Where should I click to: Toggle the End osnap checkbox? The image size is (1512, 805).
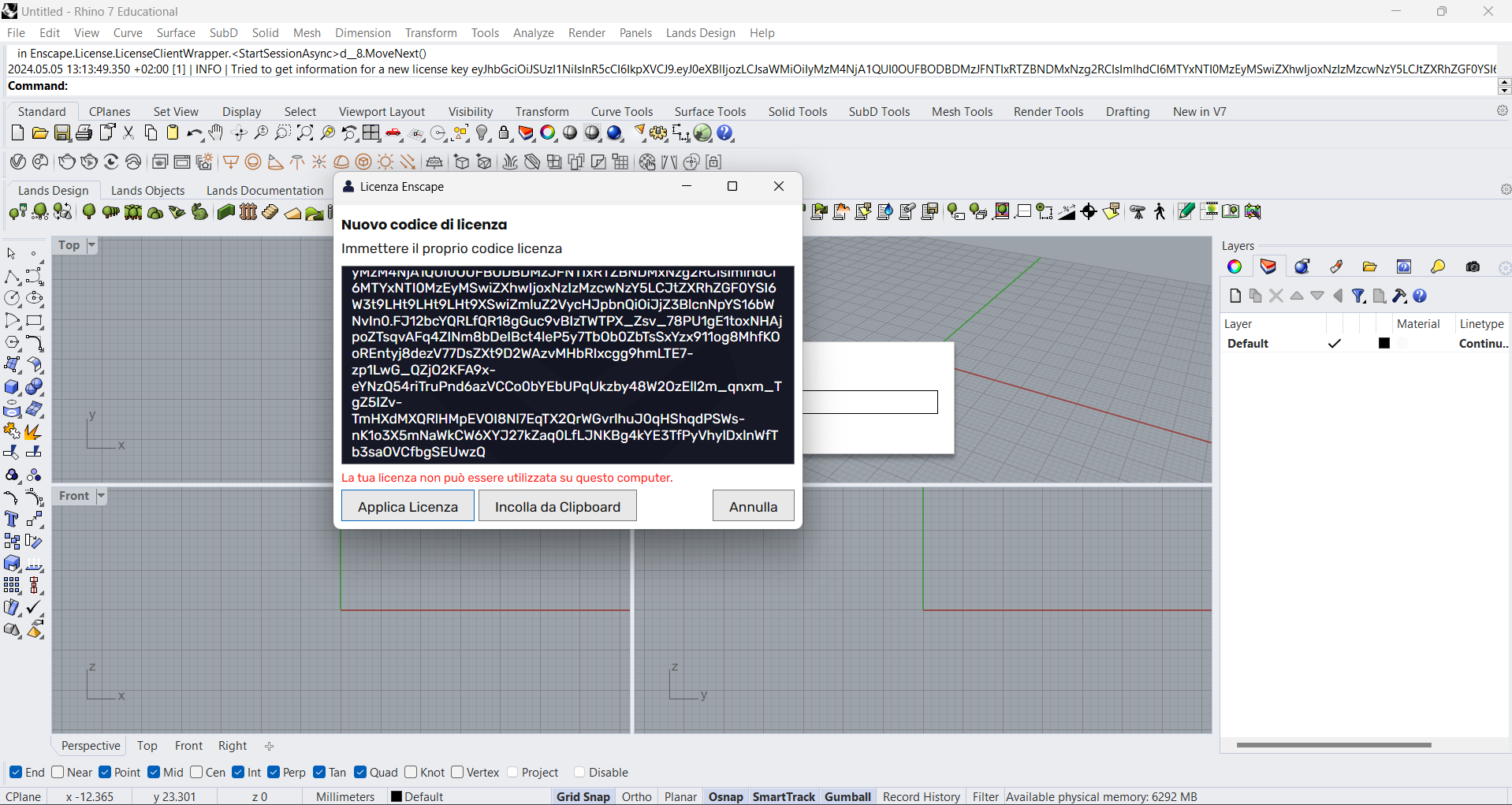[16, 772]
